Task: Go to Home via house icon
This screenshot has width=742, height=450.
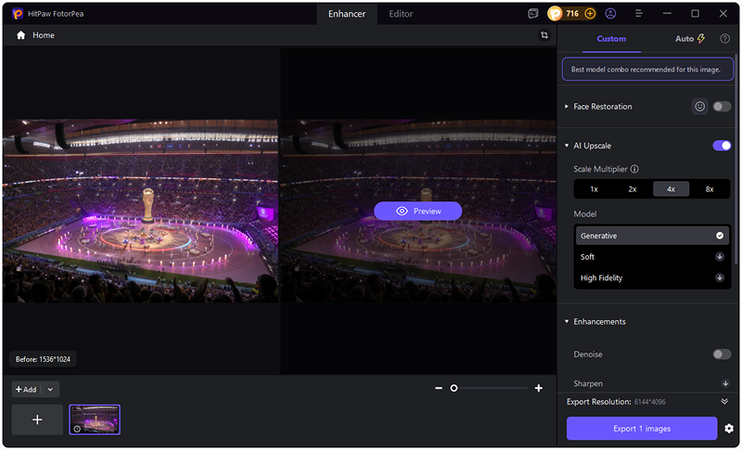Action: tap(21, 35)
